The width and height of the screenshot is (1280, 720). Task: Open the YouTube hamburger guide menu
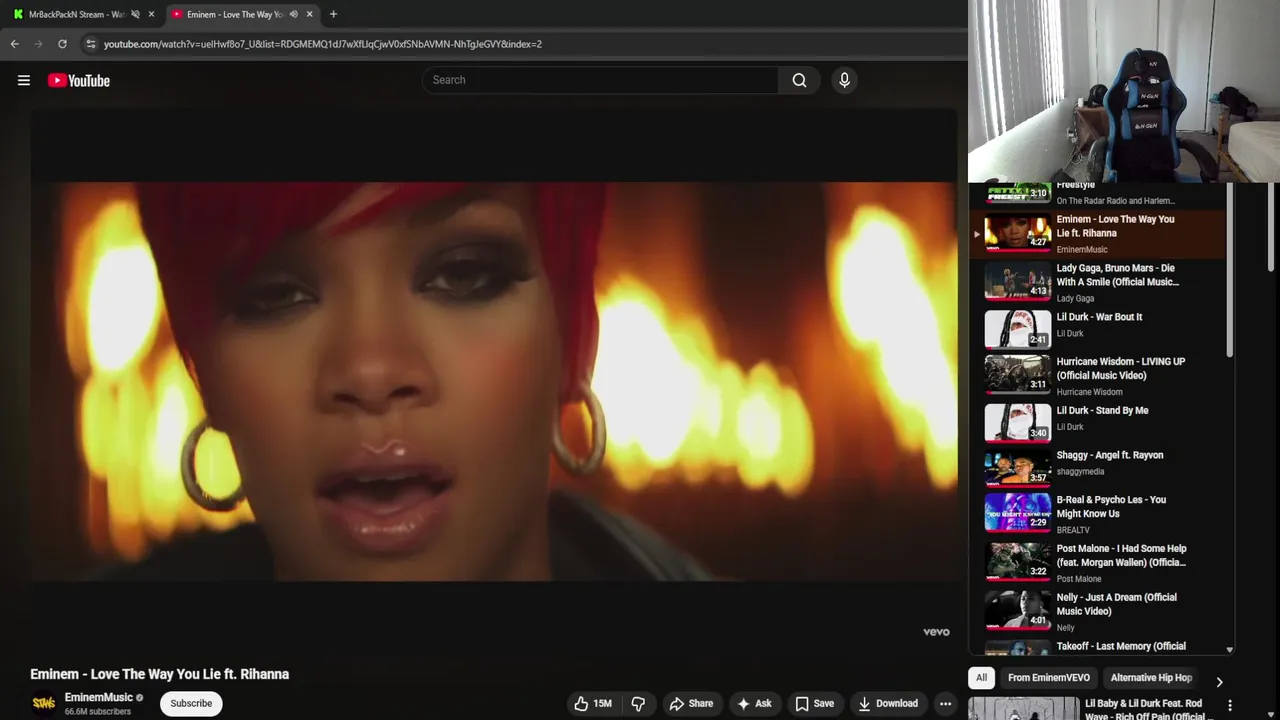tap(24, 80)
